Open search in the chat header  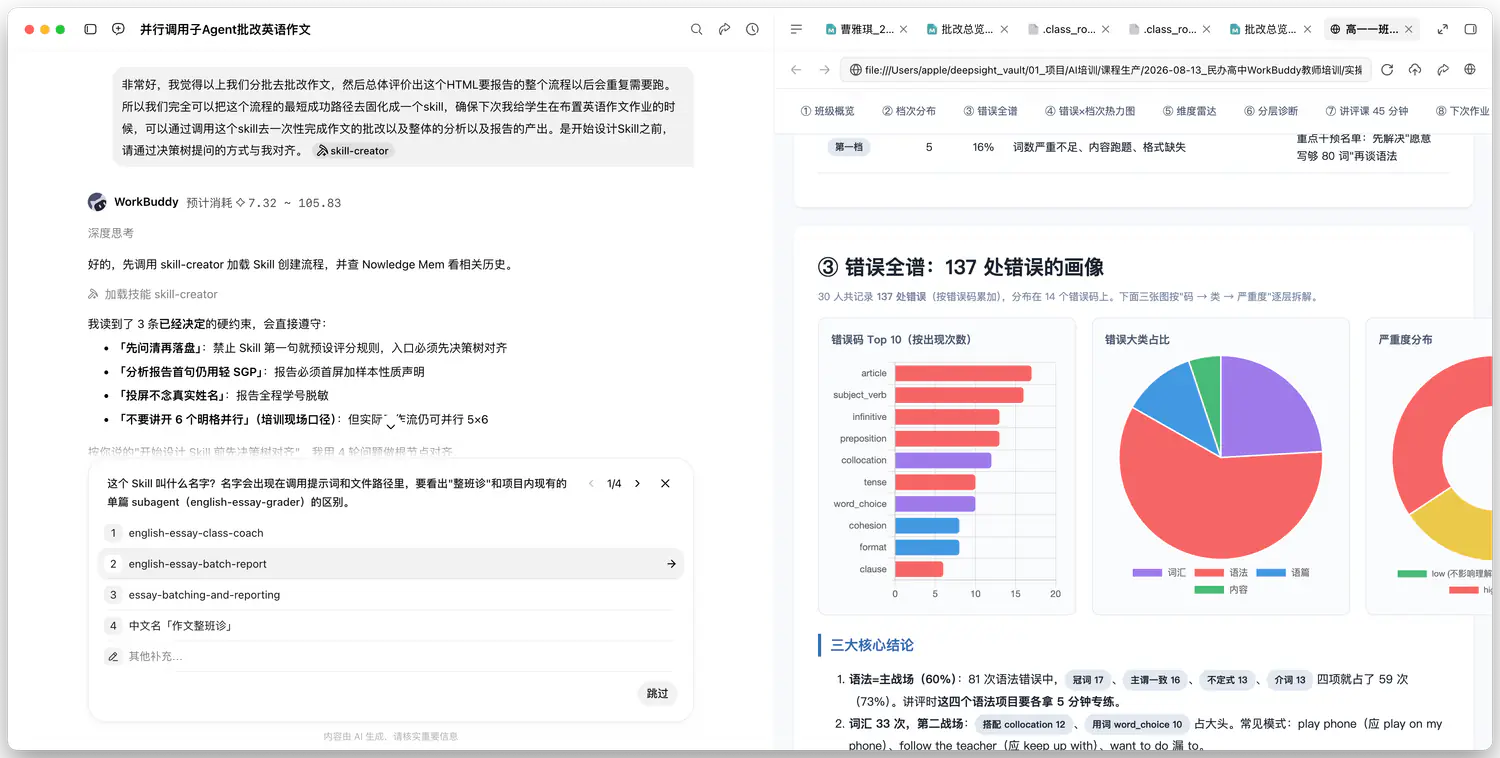[x=697, y=30]
